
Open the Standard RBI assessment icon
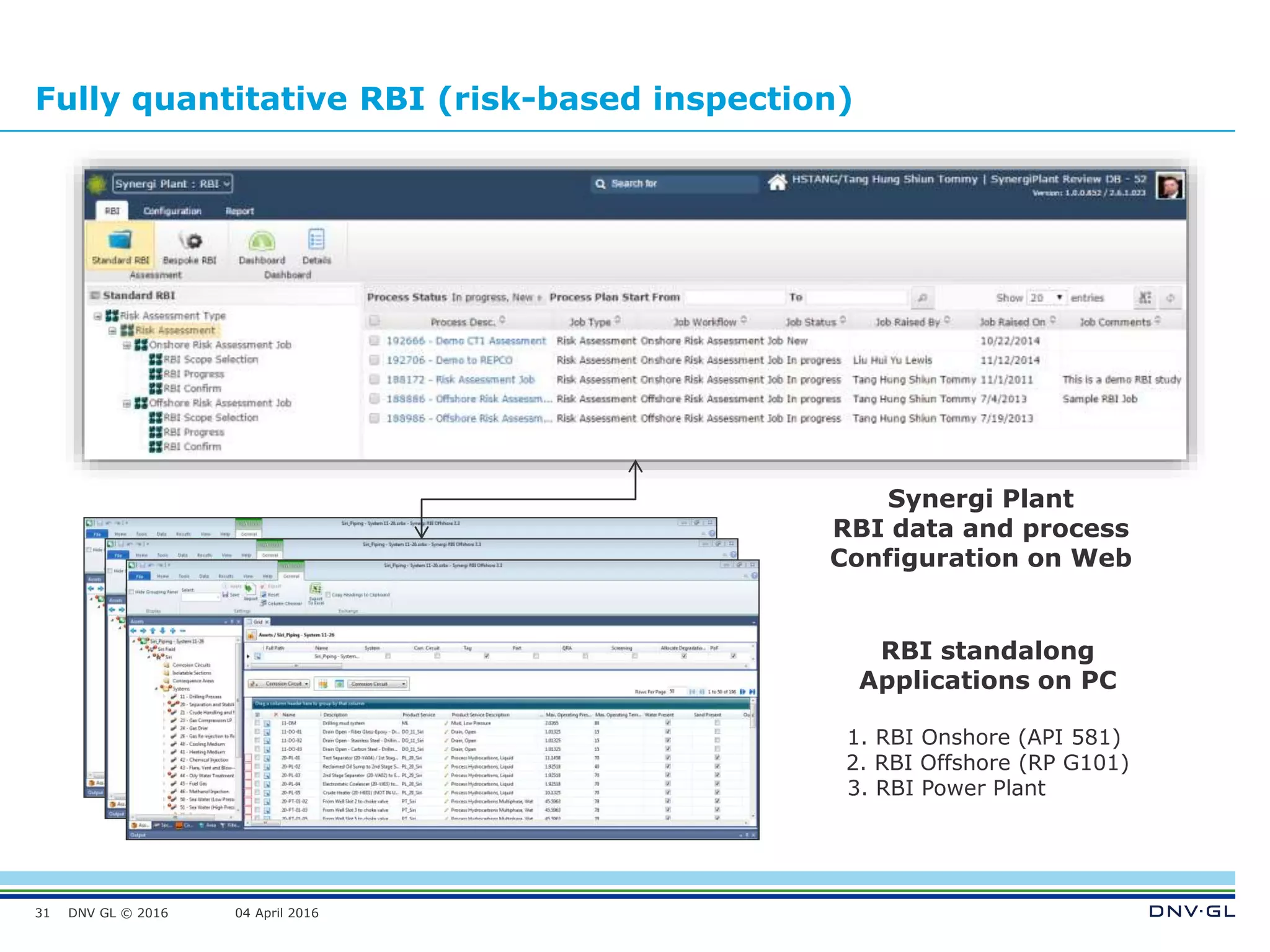[120, 240]
